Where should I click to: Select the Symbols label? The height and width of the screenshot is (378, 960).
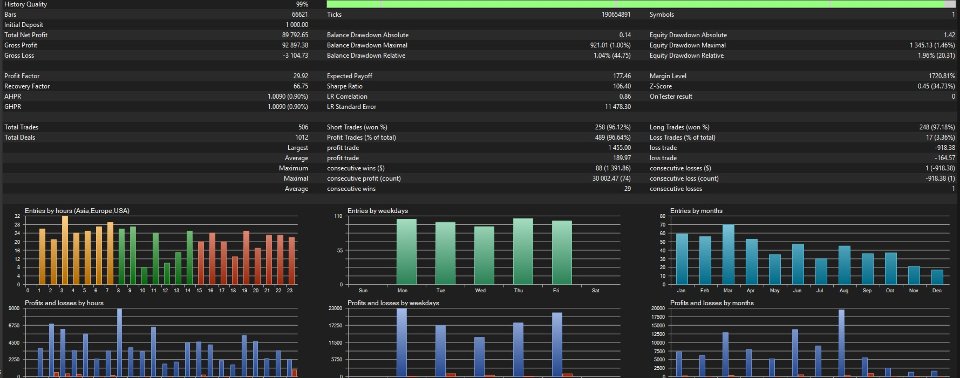coord(661,14)
